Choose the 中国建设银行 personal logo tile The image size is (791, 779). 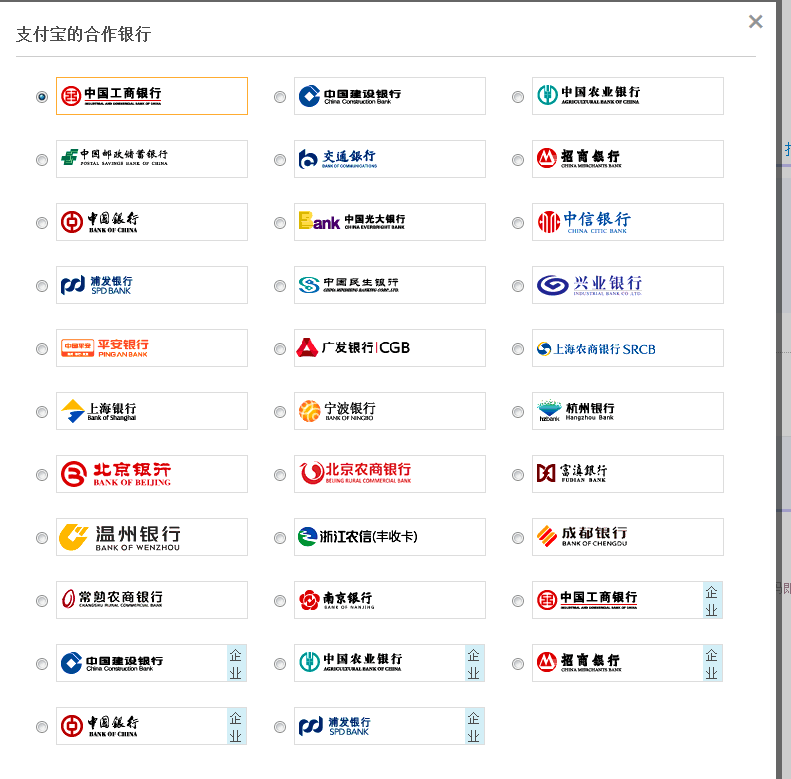pos(390,96)
